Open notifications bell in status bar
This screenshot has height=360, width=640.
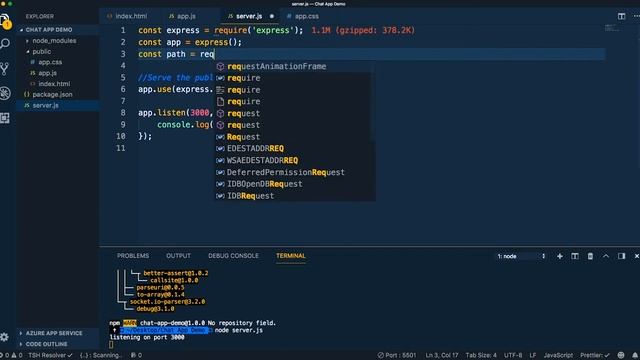635,355
